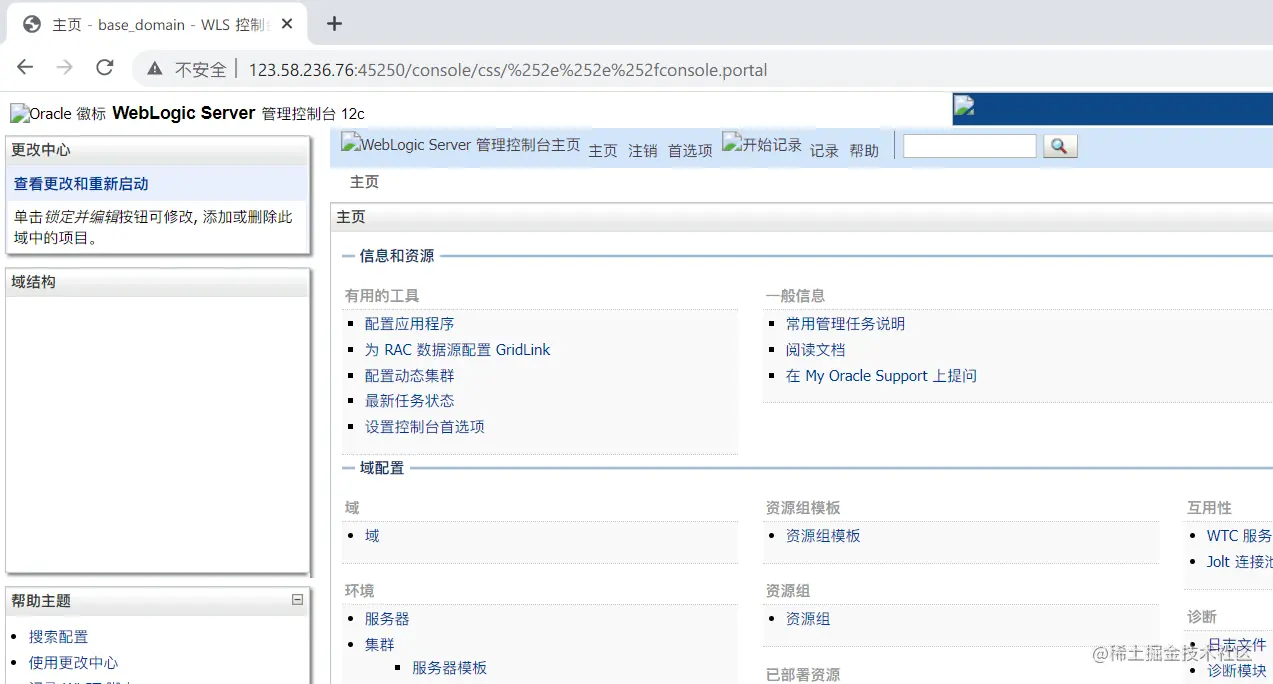This screenshot has height=684, width=1273.
Task: Open the 集群 link
Action: (379, 645)
